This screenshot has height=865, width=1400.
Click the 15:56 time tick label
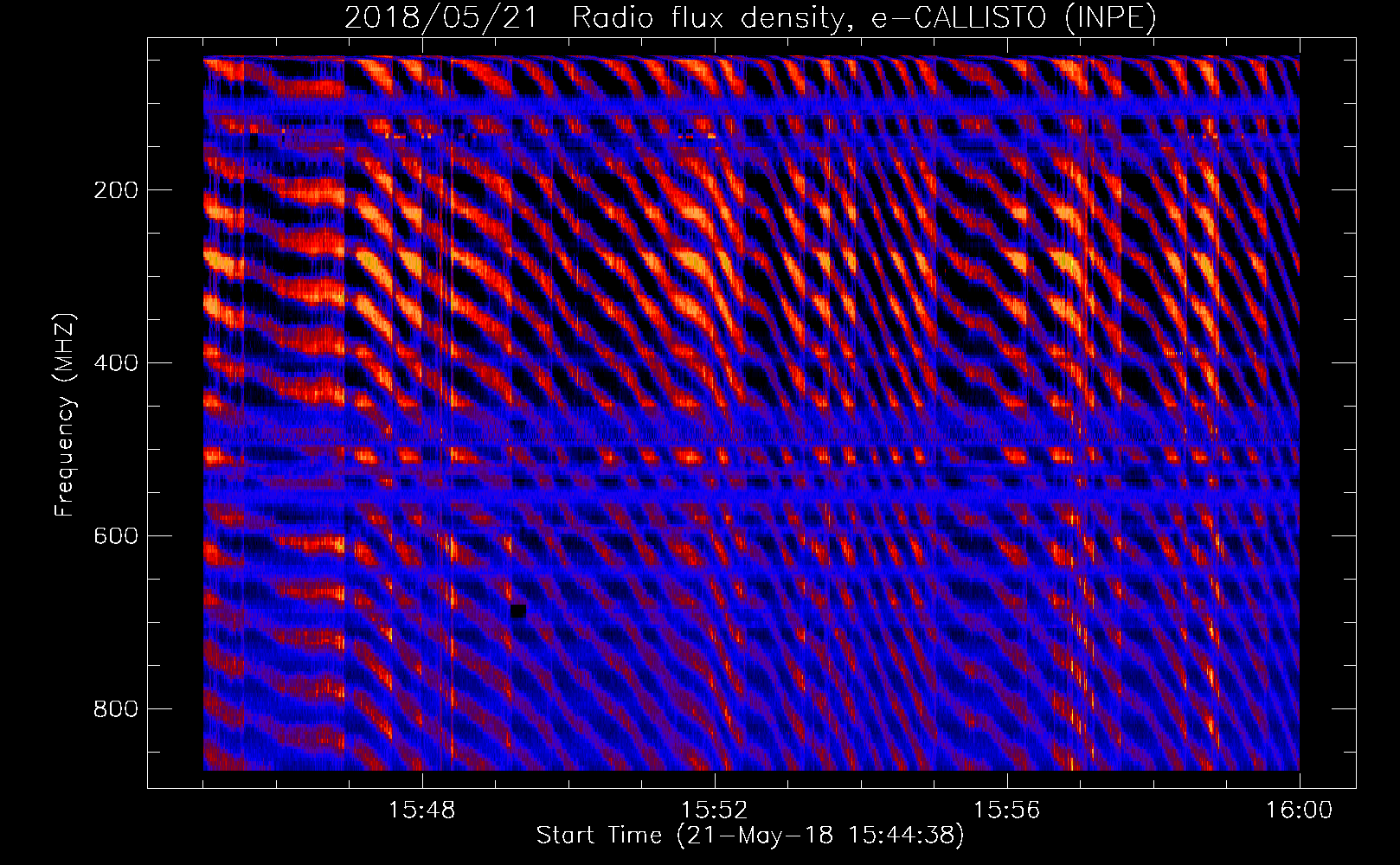1007,811
